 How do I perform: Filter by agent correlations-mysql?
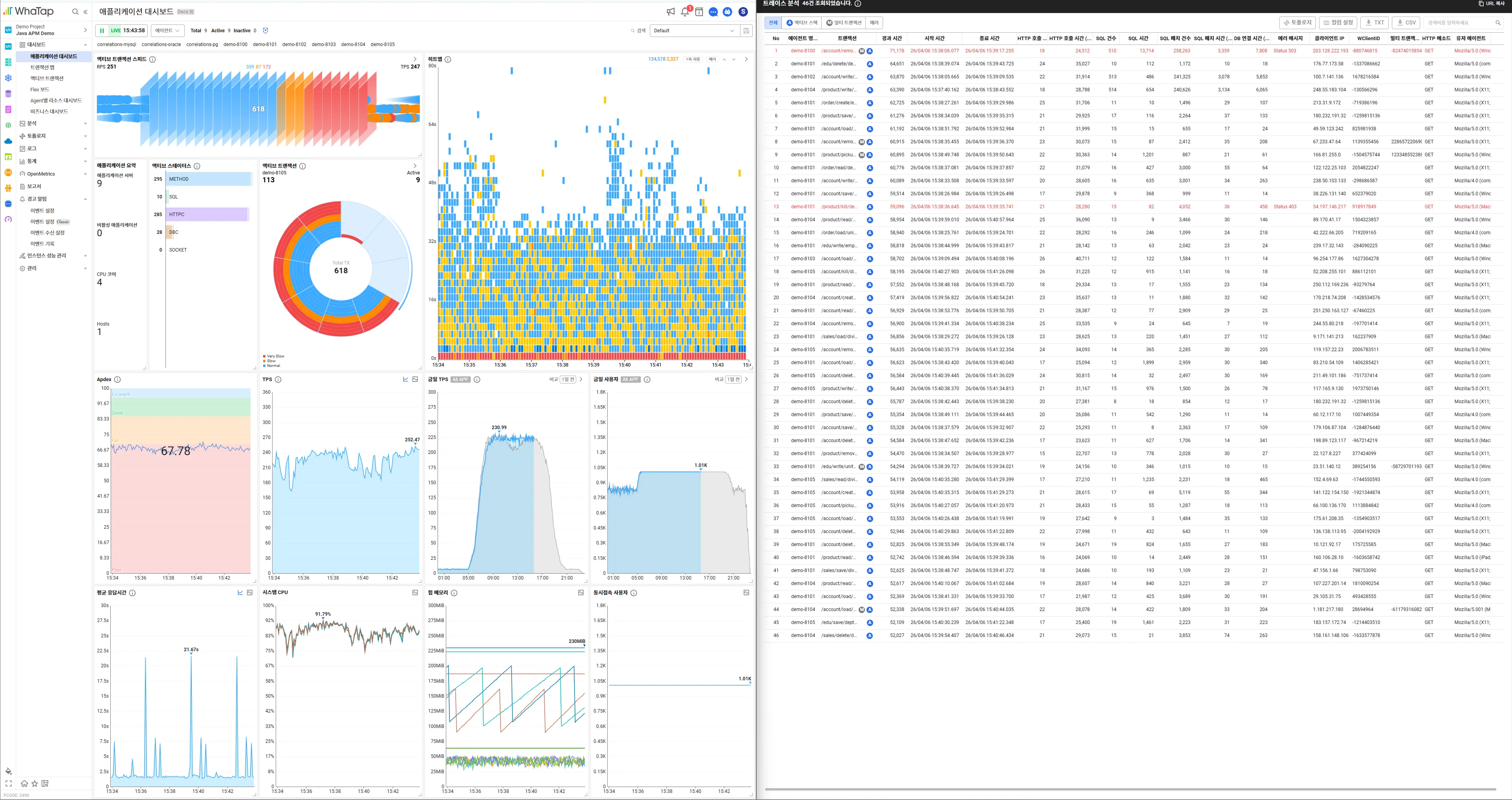[117, 44]
